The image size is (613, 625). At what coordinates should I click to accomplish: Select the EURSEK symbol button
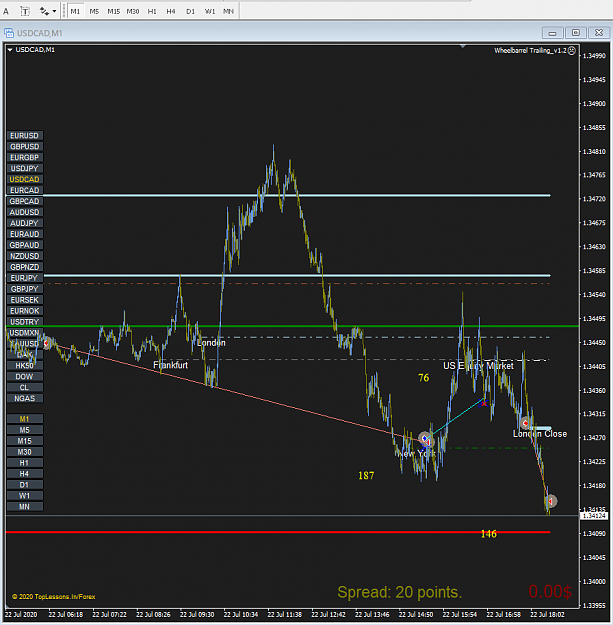click(x=25, y=300)
